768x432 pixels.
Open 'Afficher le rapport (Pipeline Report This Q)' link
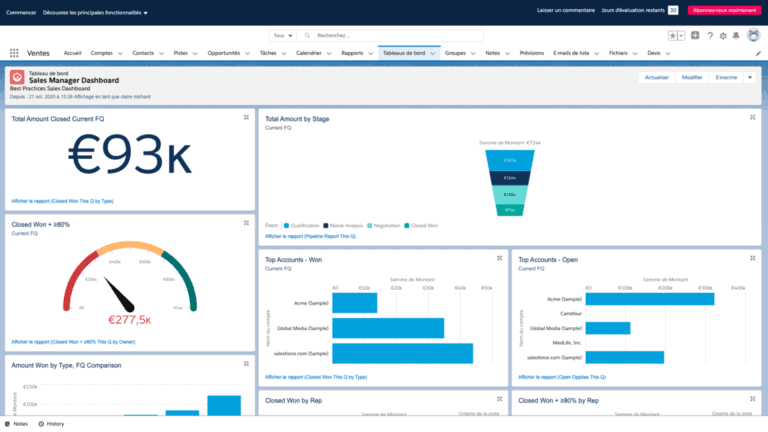(x=309, y=236)
